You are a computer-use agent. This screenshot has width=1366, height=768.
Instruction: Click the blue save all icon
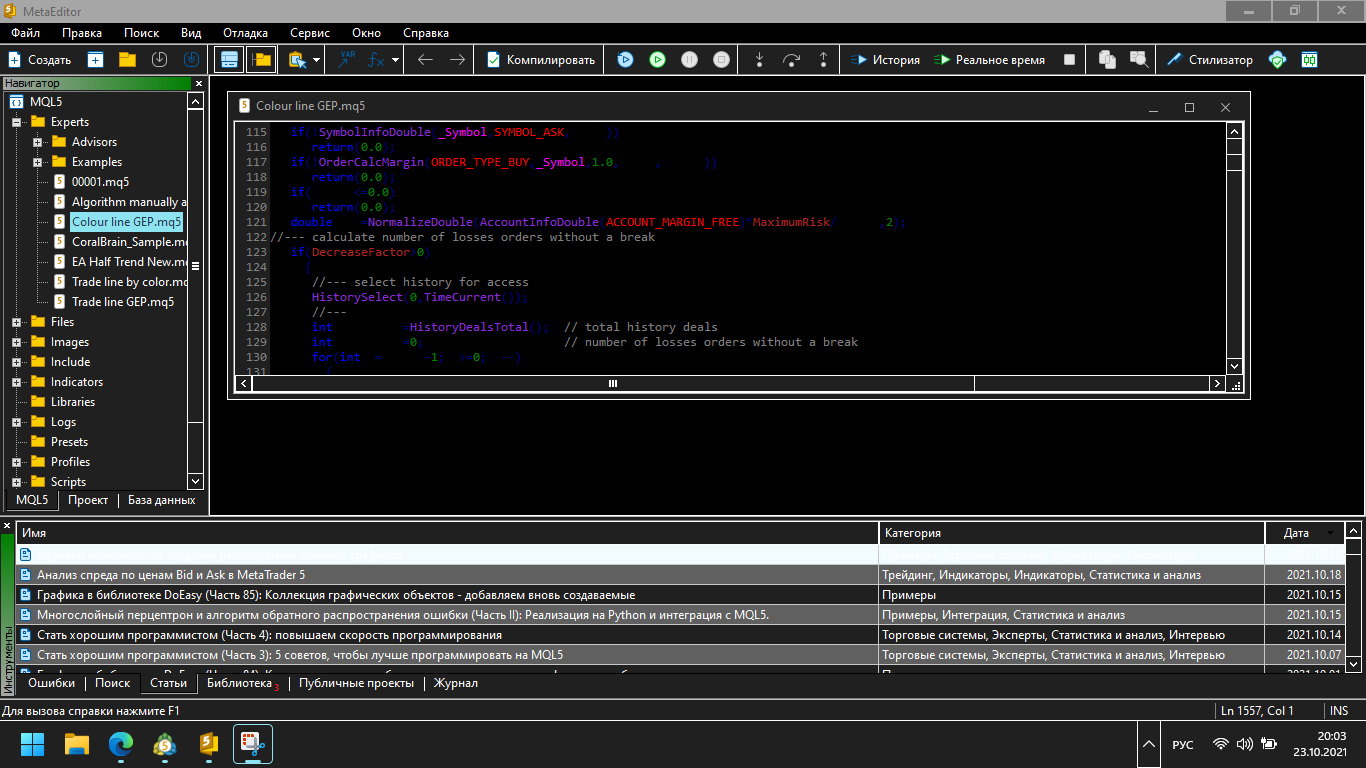tap(191, 60)
